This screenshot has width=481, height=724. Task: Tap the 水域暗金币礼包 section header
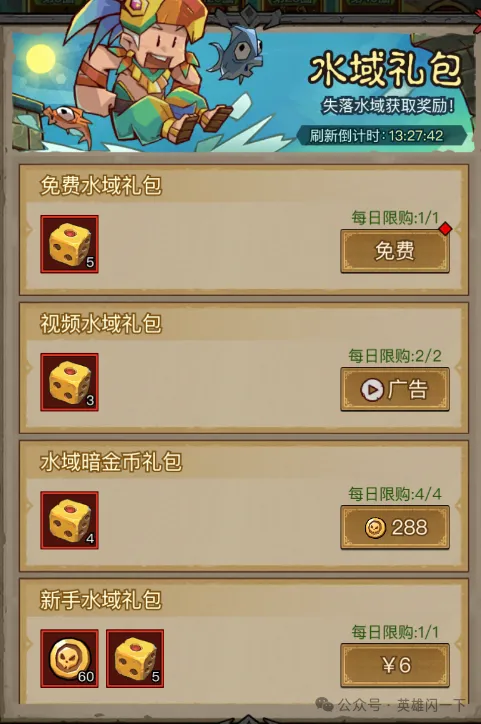click(x=111, y=462)
